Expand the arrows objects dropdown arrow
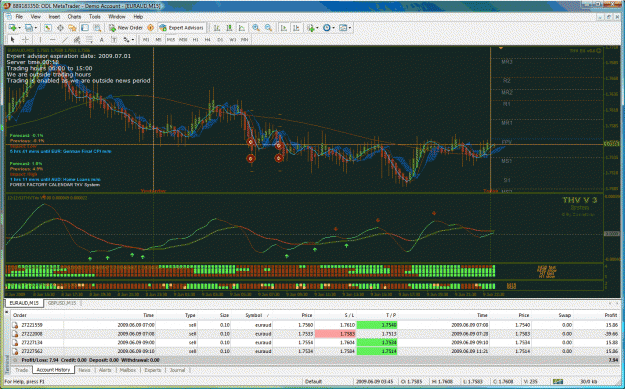Screen dimensions: 625x389 [x=133, y=39]
